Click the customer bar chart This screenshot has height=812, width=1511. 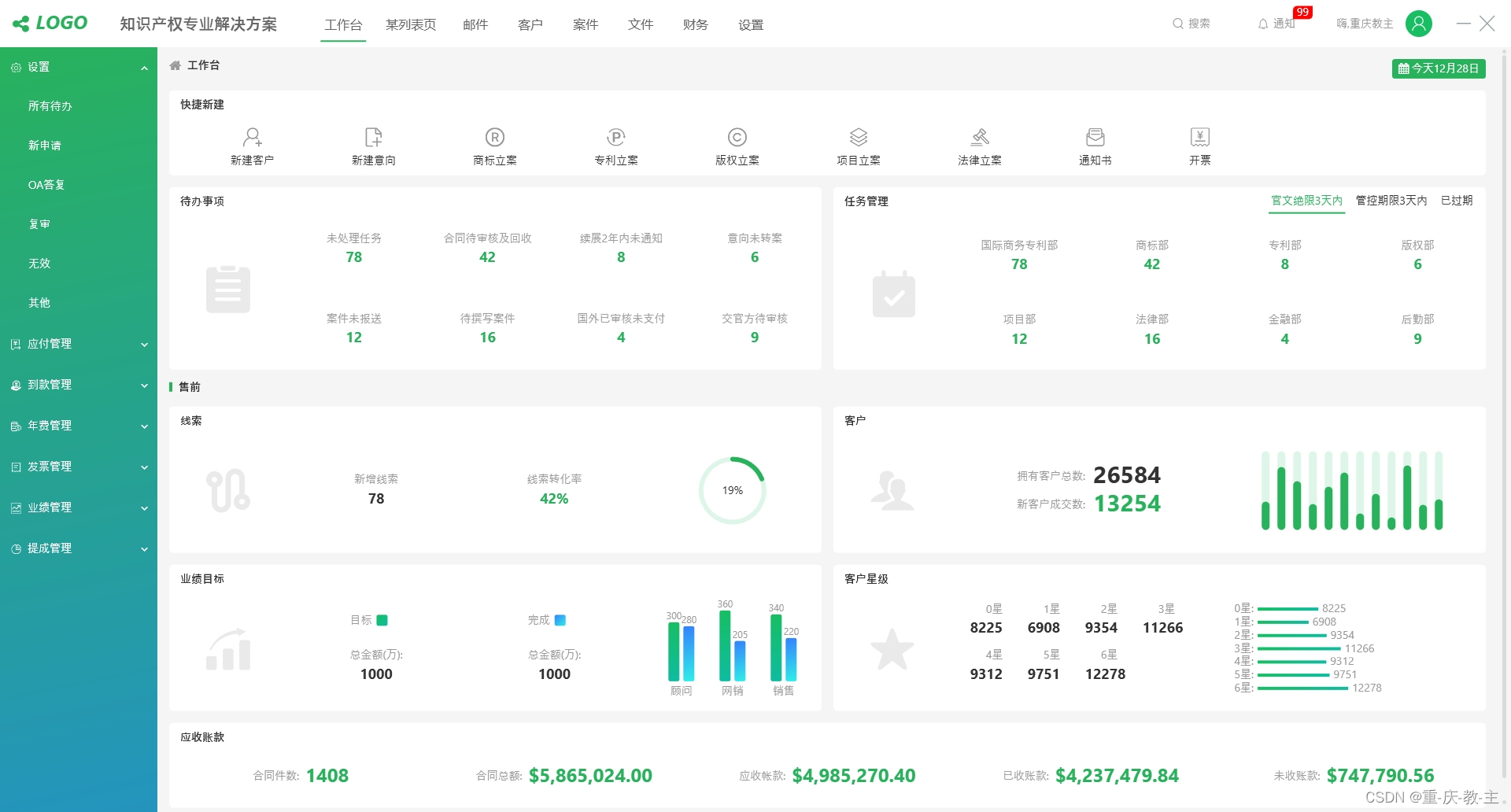tap(1352, 490)
